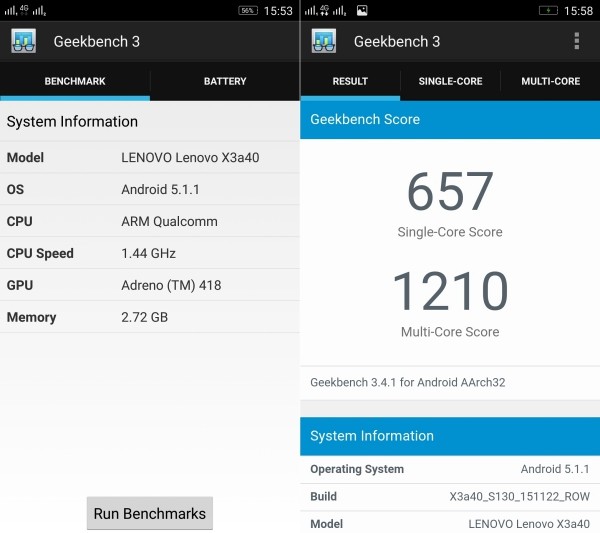
Task: Tap the picture notification icon in status bar
Action: [x=362, y=10]
